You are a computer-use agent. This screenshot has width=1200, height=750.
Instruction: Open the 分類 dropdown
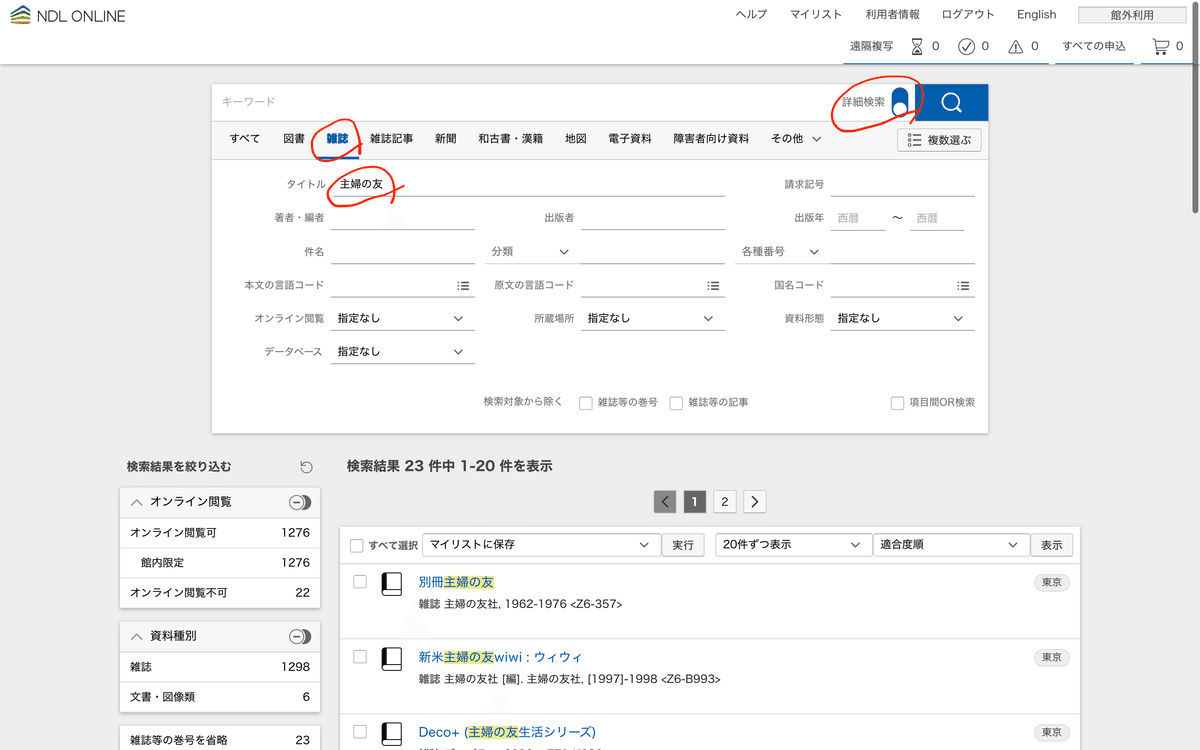click(x=530, y=252)
